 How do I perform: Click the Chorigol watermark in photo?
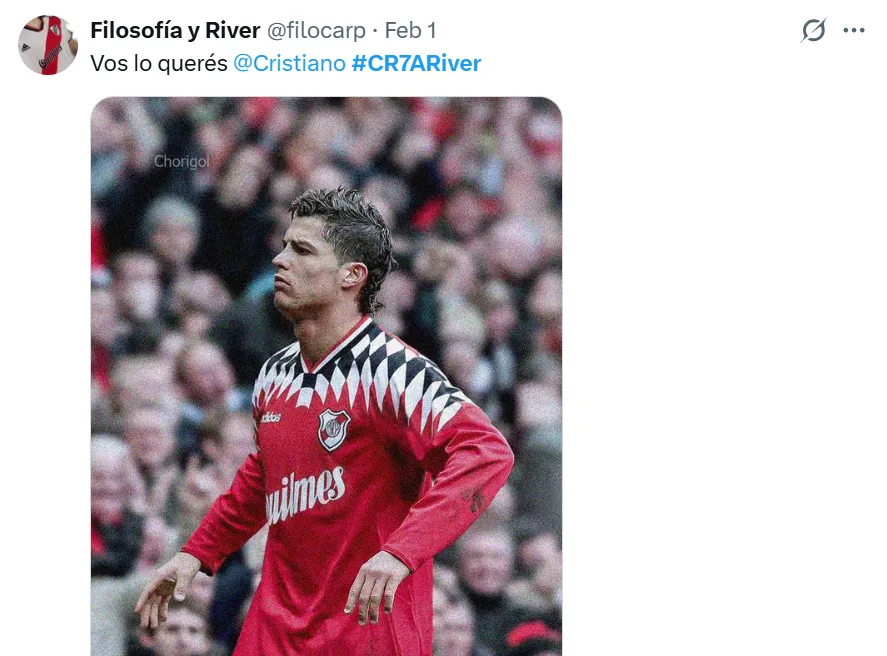click(x=182, y=162)
